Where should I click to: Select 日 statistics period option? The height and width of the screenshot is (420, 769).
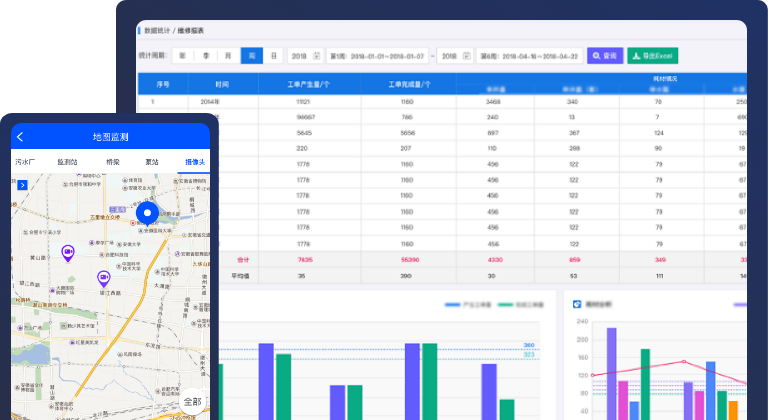coord(275,56)
